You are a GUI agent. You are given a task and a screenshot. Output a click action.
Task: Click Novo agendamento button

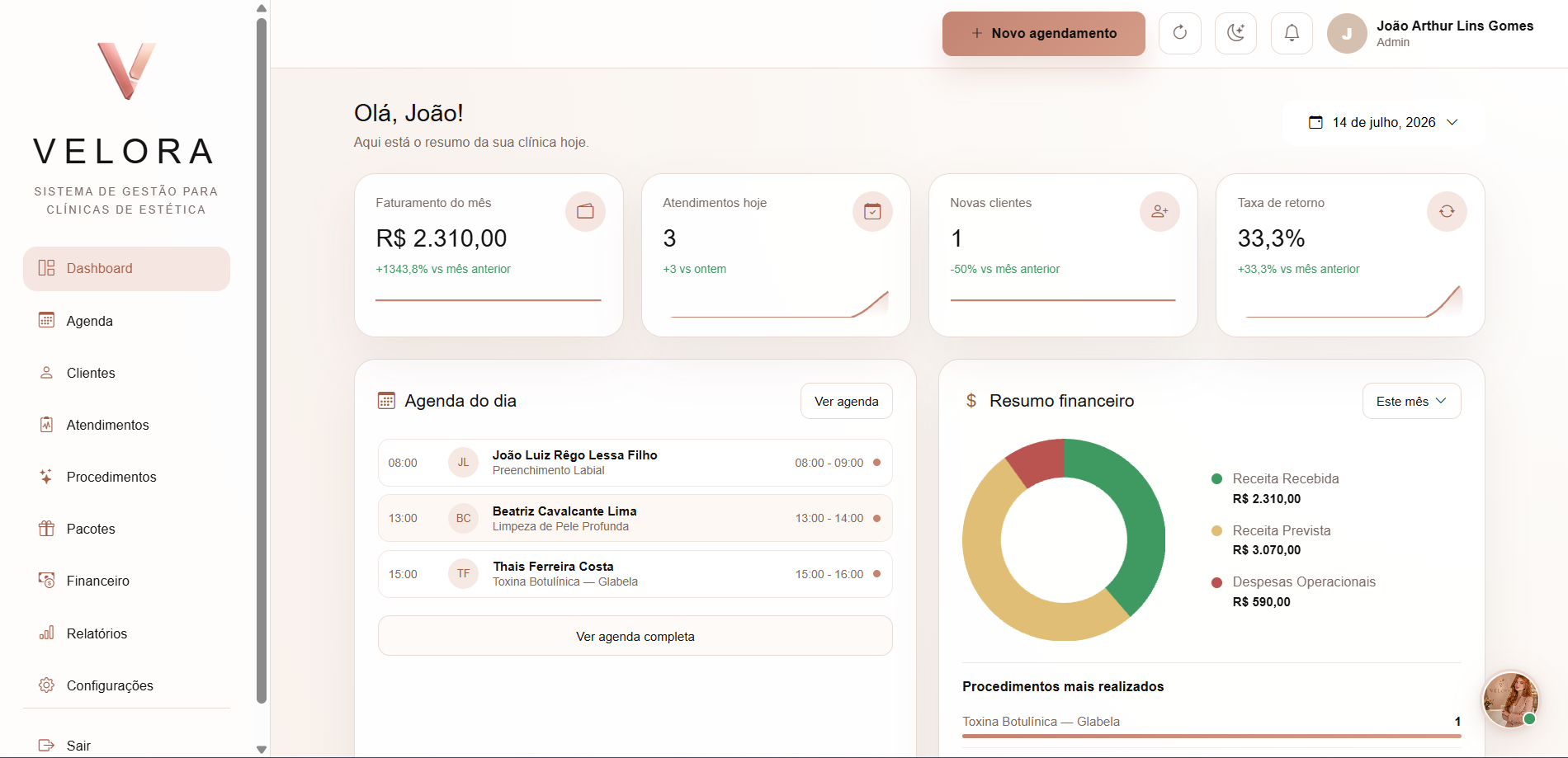1044,34
